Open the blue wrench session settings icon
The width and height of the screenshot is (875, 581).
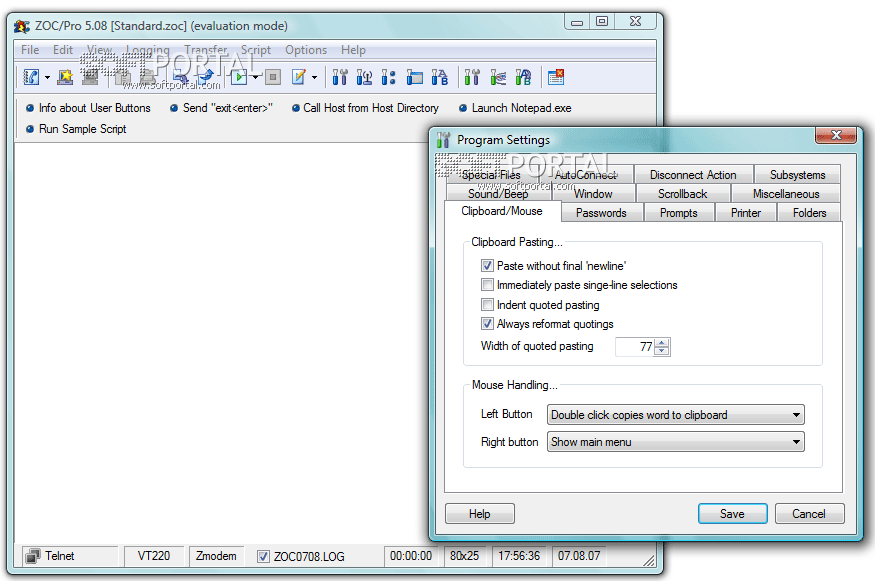340,77
